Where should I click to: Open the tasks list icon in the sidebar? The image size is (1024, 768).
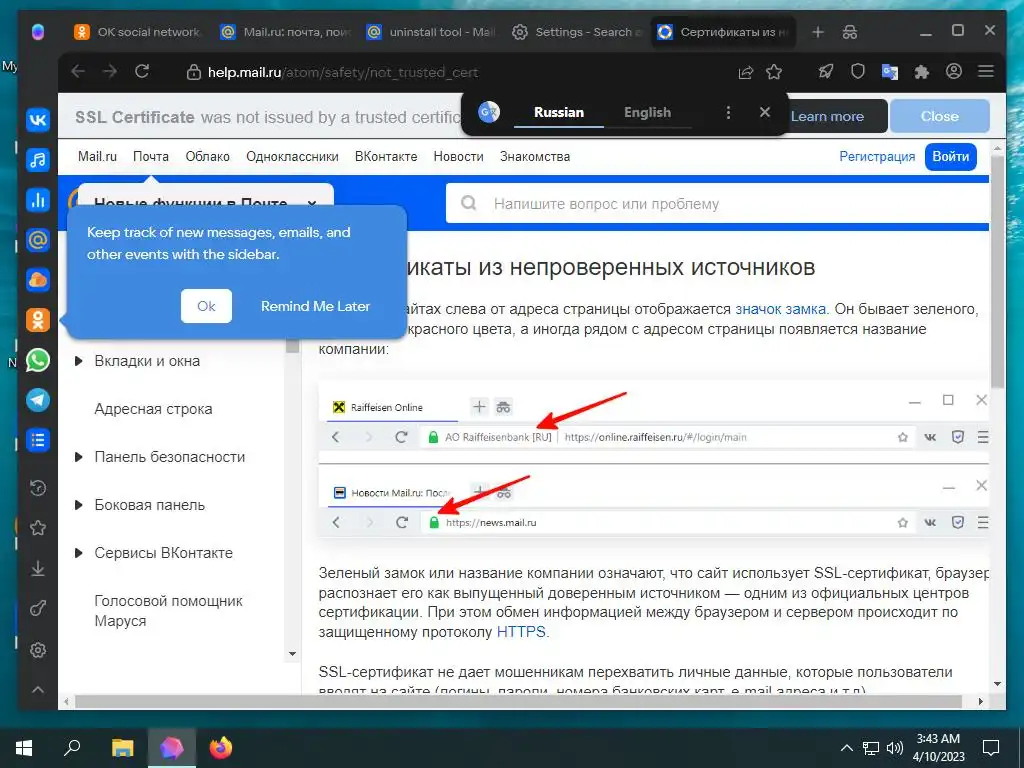coord(38,440)
